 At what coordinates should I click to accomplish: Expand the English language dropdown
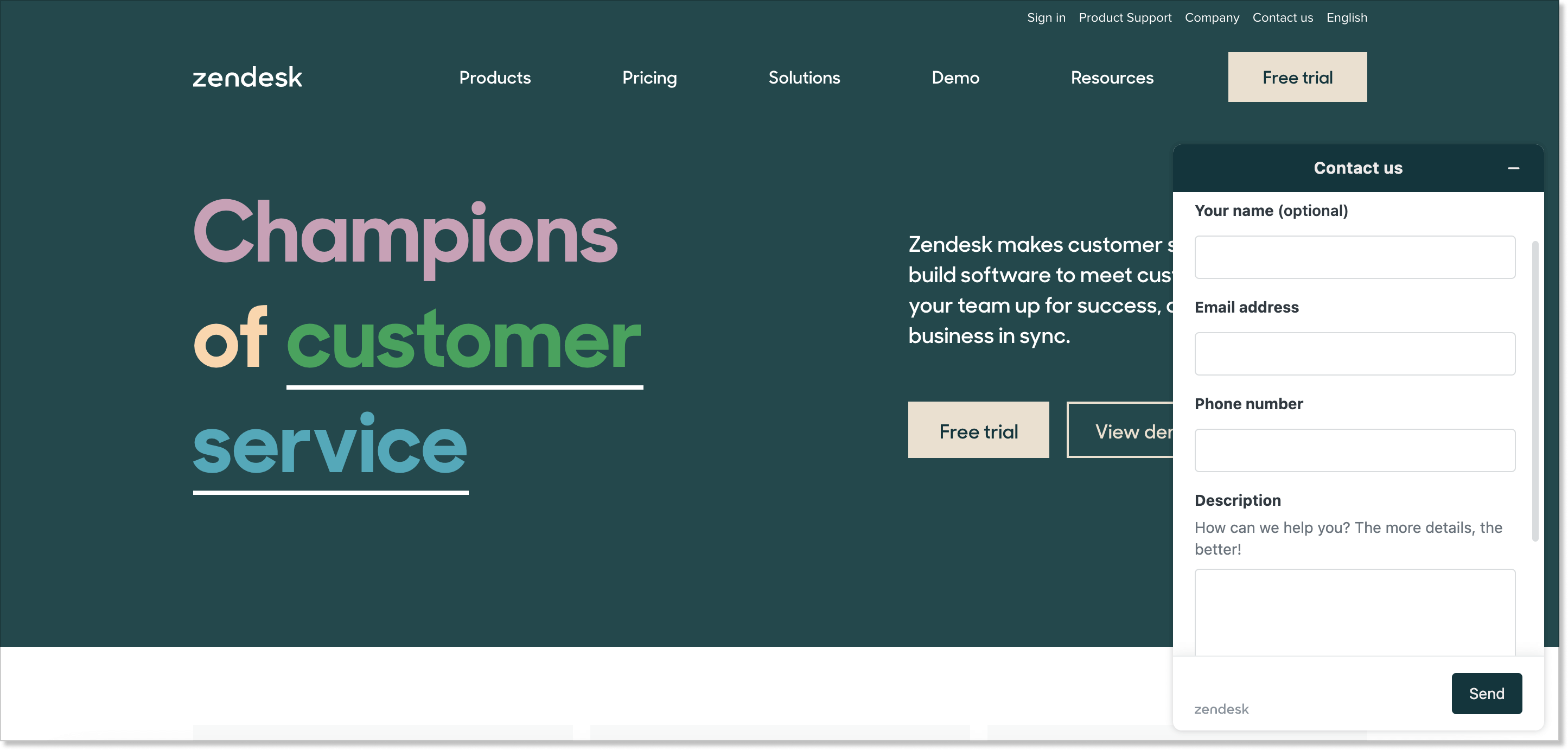point(1347,18)
